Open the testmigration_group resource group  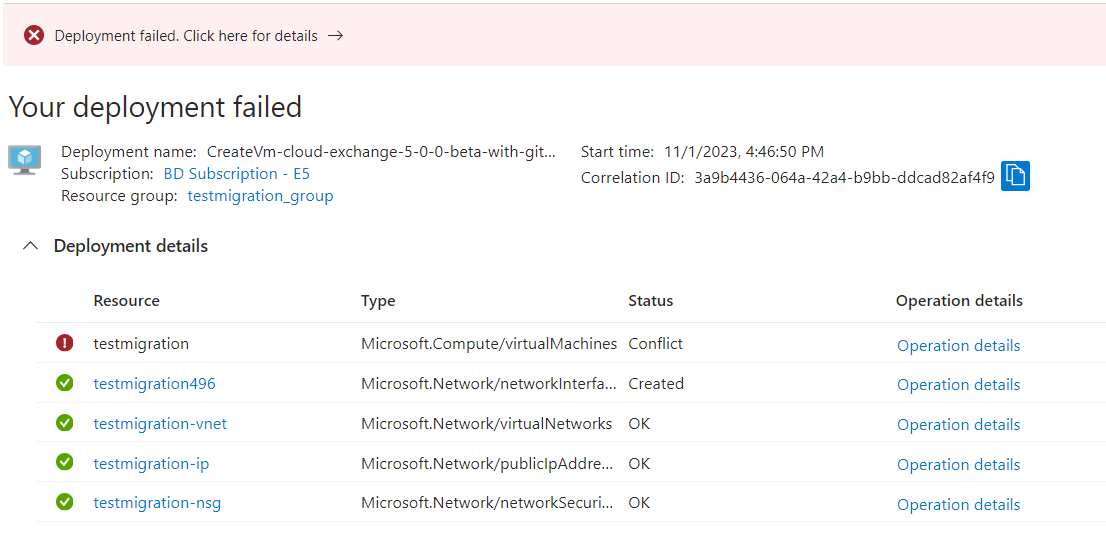tap(260, 196)
